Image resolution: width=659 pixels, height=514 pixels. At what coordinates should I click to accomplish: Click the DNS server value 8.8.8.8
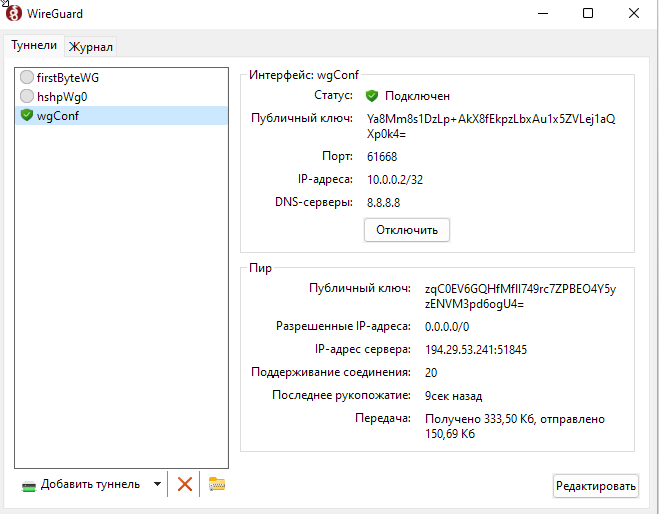(383, 203)
